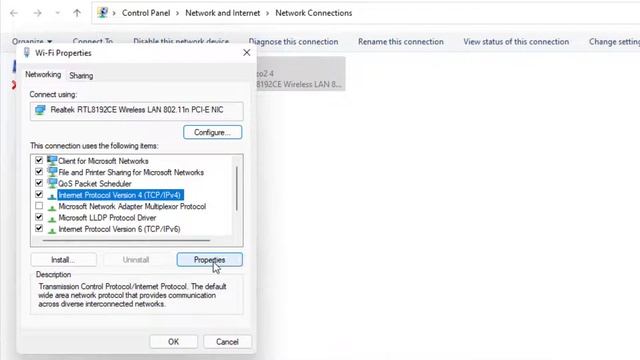The height and width of the screenshot is (360, 640).
Task: Select Control Panel in the breadcrumb
Action: click(146, 13)
